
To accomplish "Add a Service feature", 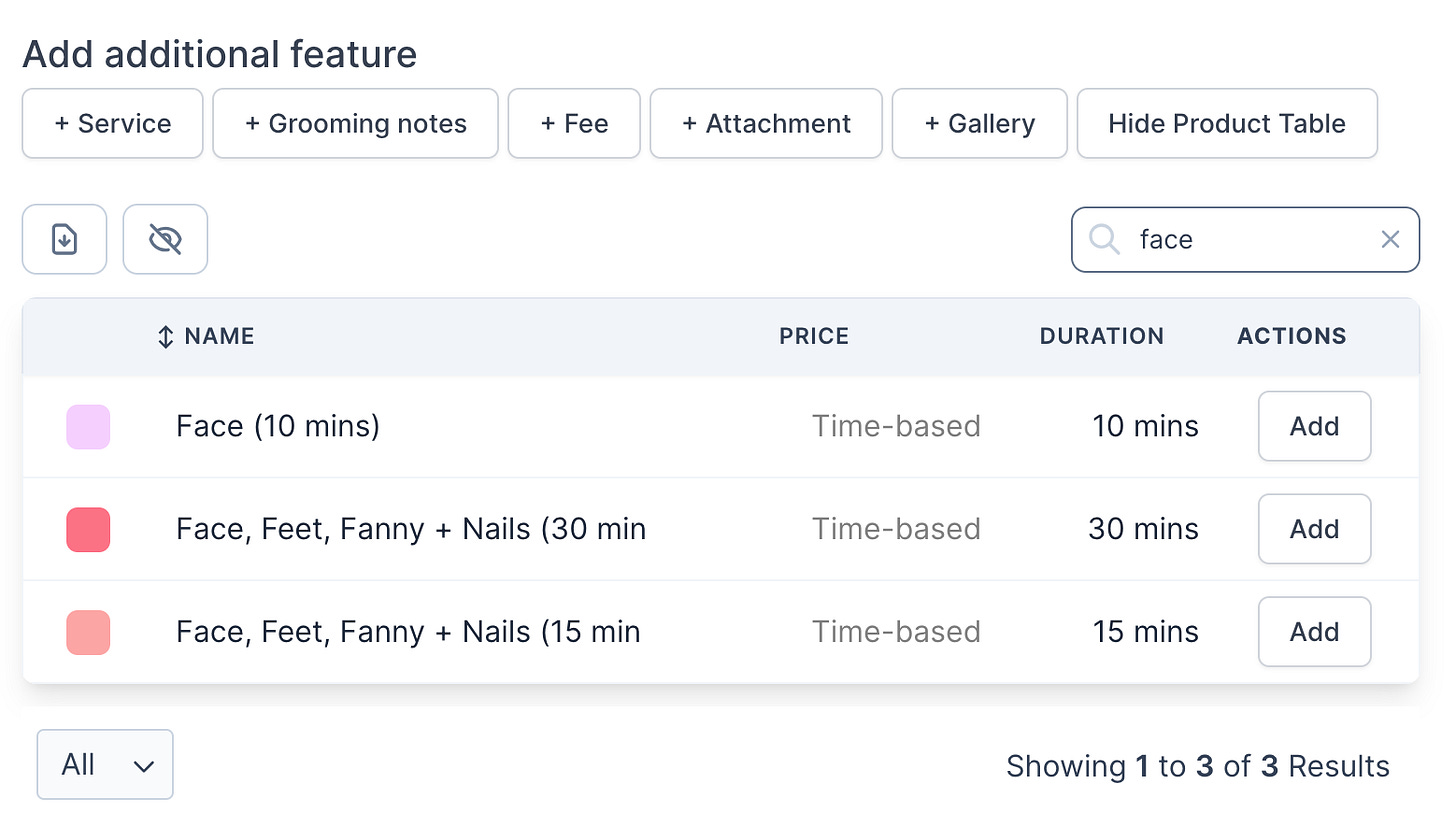I will point(112,124).
